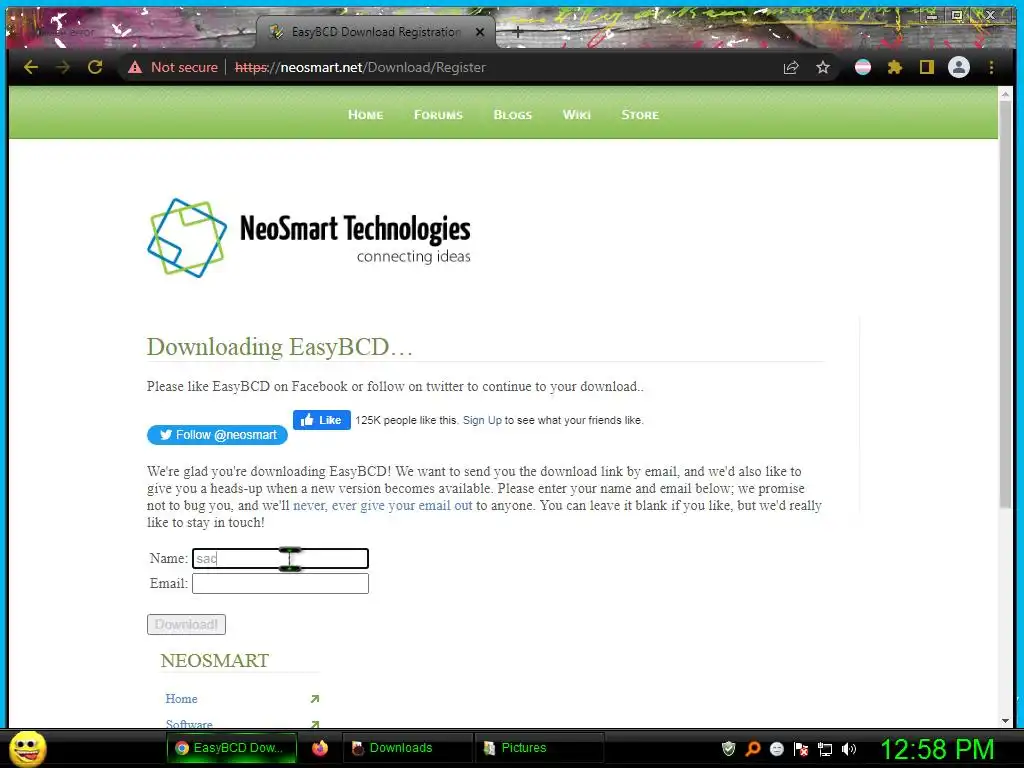The width and height of the screenshot is (1024, 768).
Task: Bookmark this page with the star icon
Action: [823, 67]
